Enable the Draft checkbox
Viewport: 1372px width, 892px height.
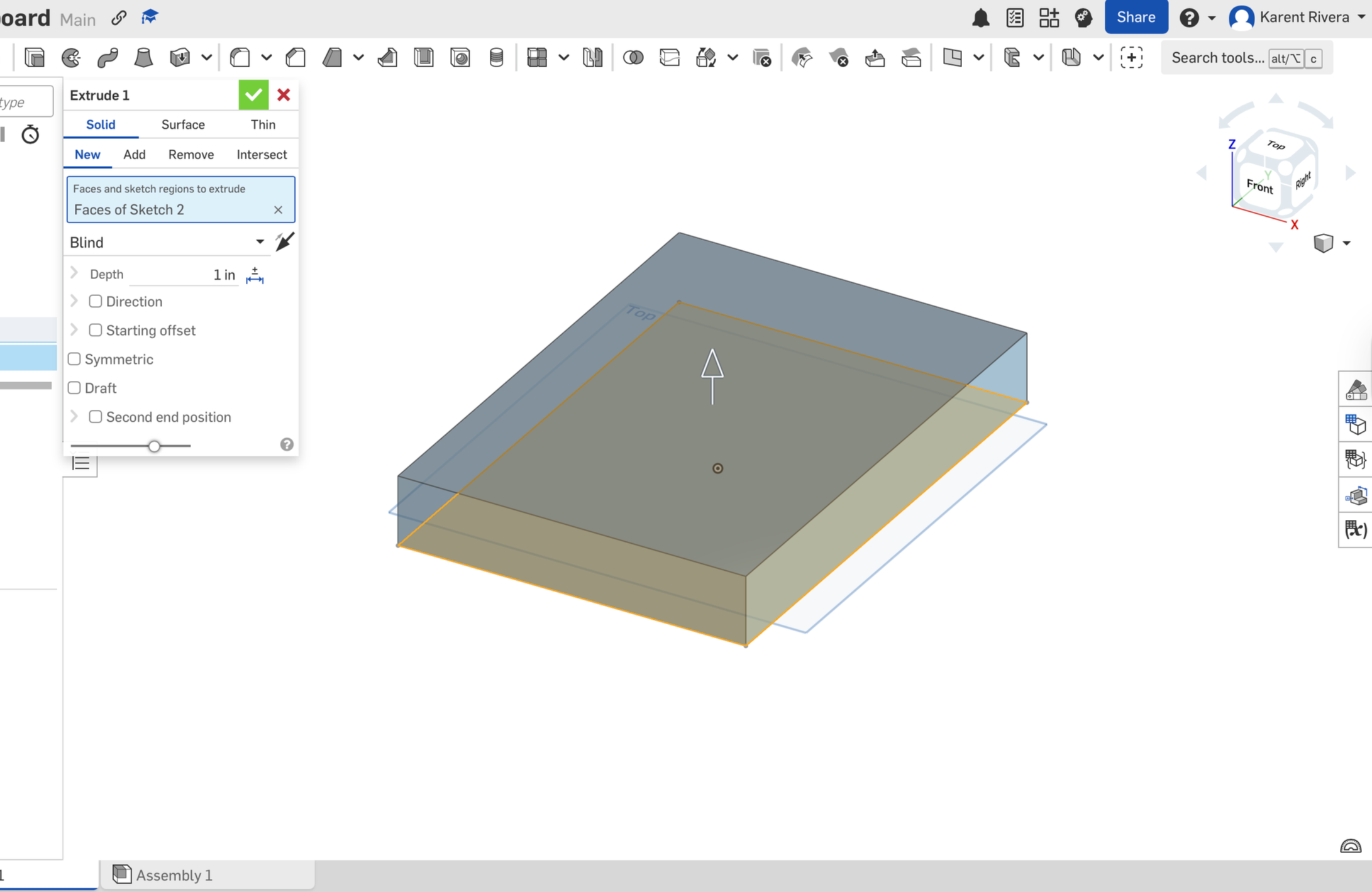pyautogui.click(x=74, y=388)
